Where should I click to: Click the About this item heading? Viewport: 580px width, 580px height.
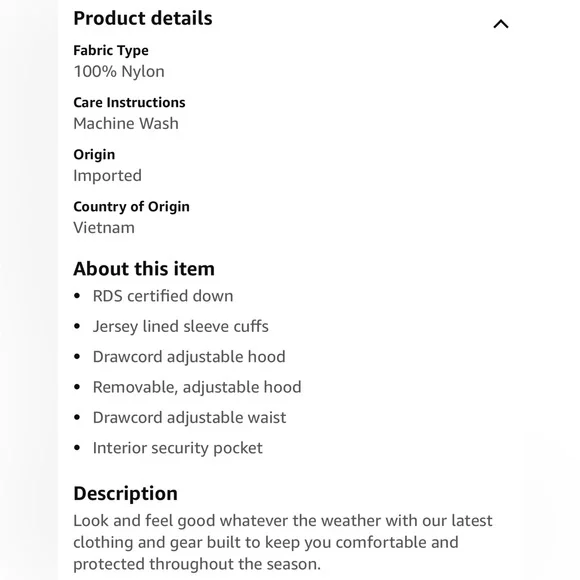(x=144, y=269)
